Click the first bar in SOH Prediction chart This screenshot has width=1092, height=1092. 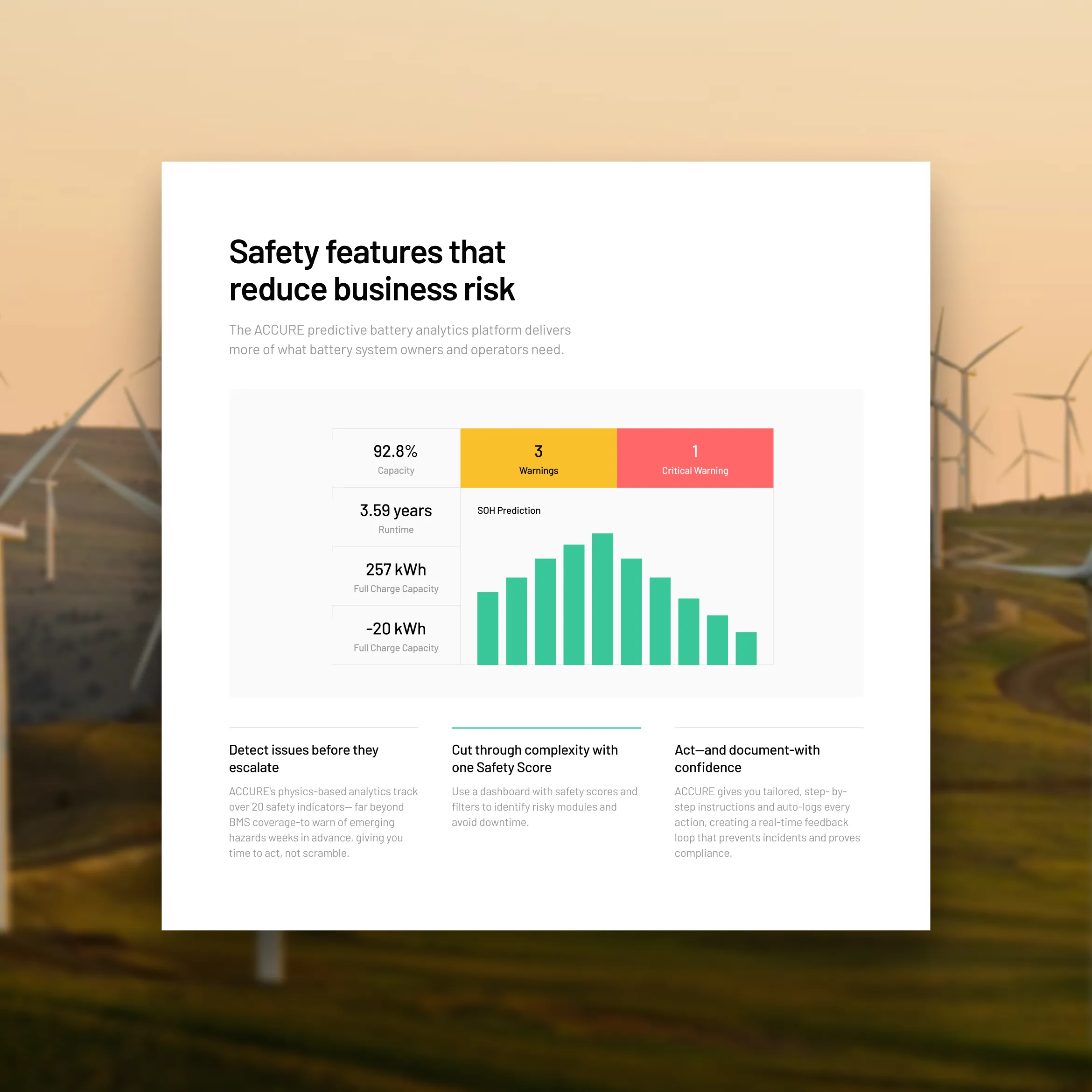coord(488,628)
